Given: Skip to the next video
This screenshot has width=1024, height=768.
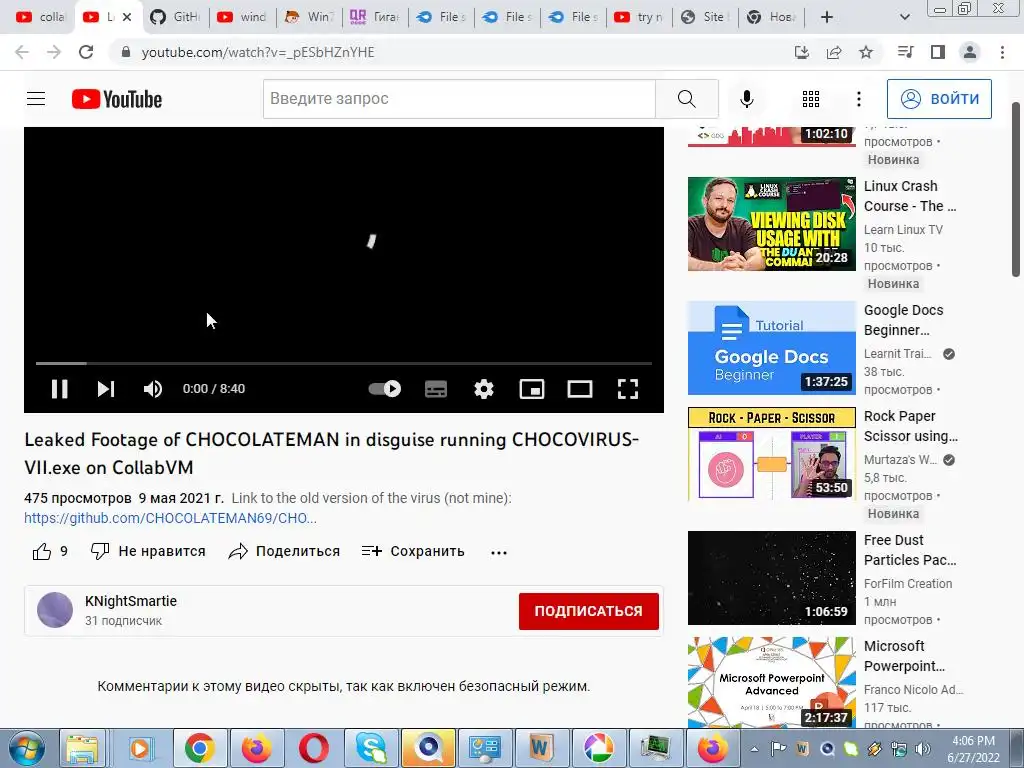Looking at the screenshot, I should [x=106, y=389].
